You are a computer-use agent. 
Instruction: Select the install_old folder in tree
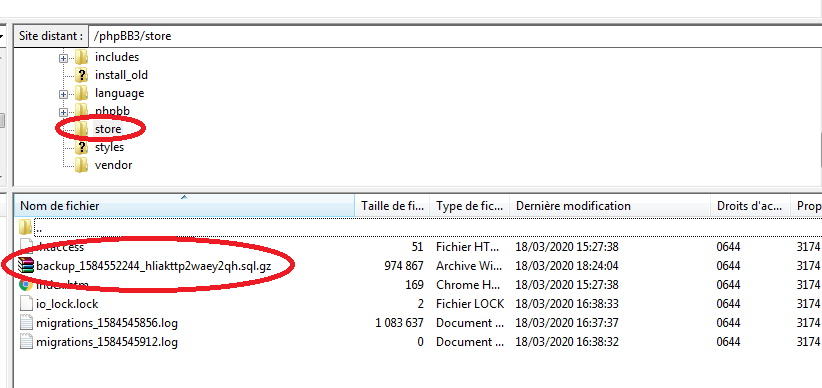point(121,75)
